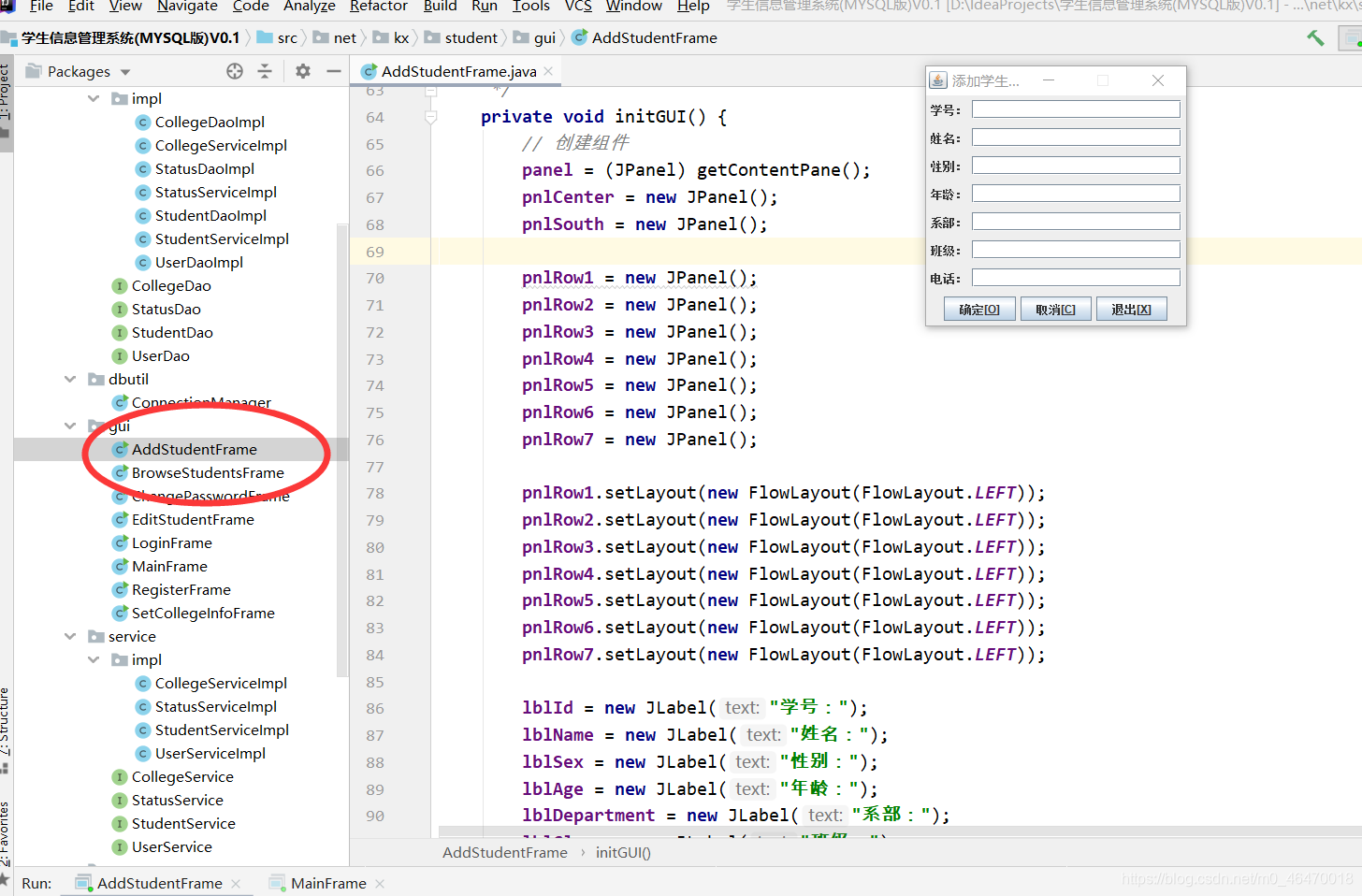Select UserDaoImpl class in tree
The height and width of the screenshot is (896, 1362).
coord(199,262)
